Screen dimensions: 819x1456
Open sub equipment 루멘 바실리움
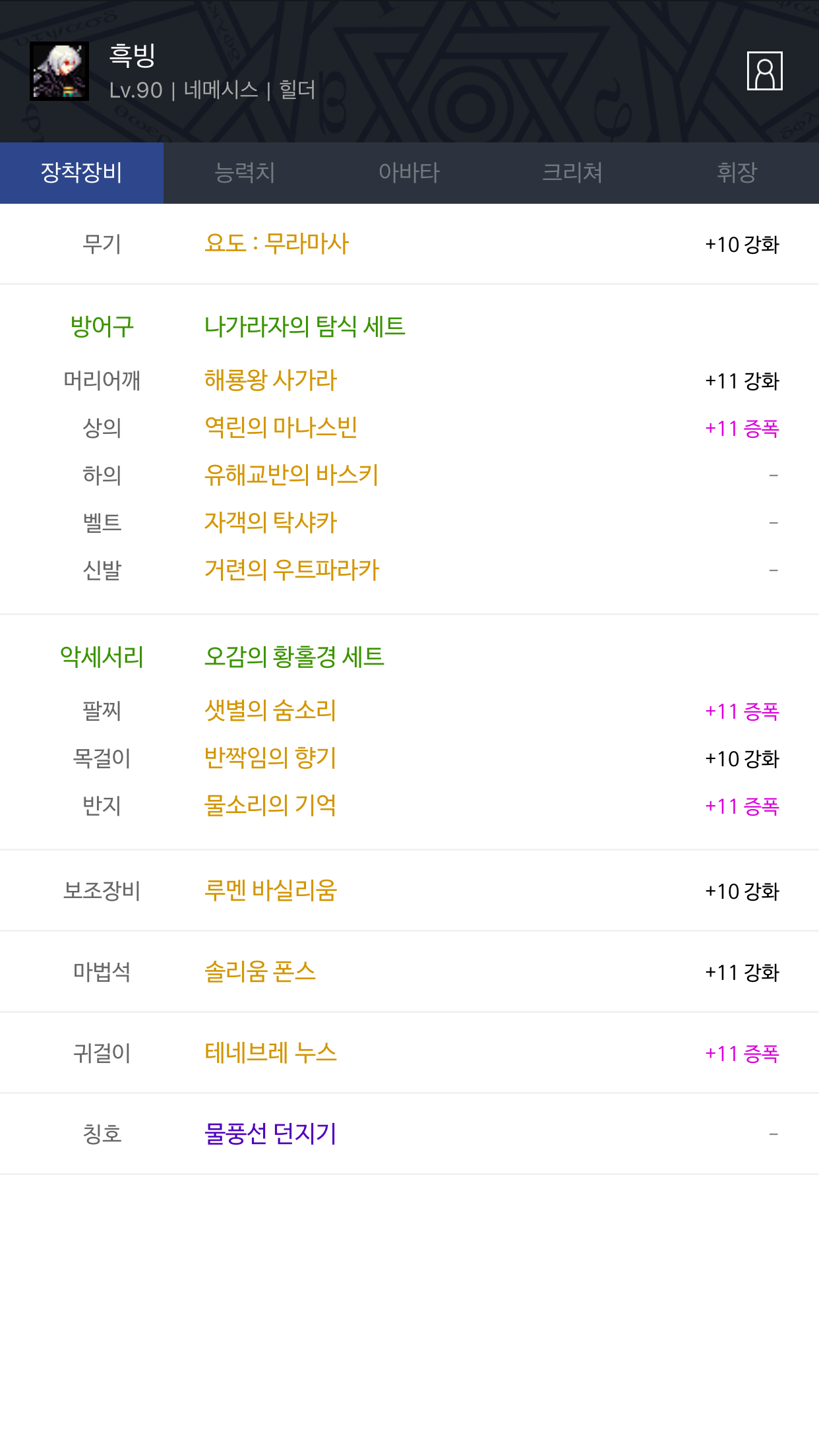[270, 890]
